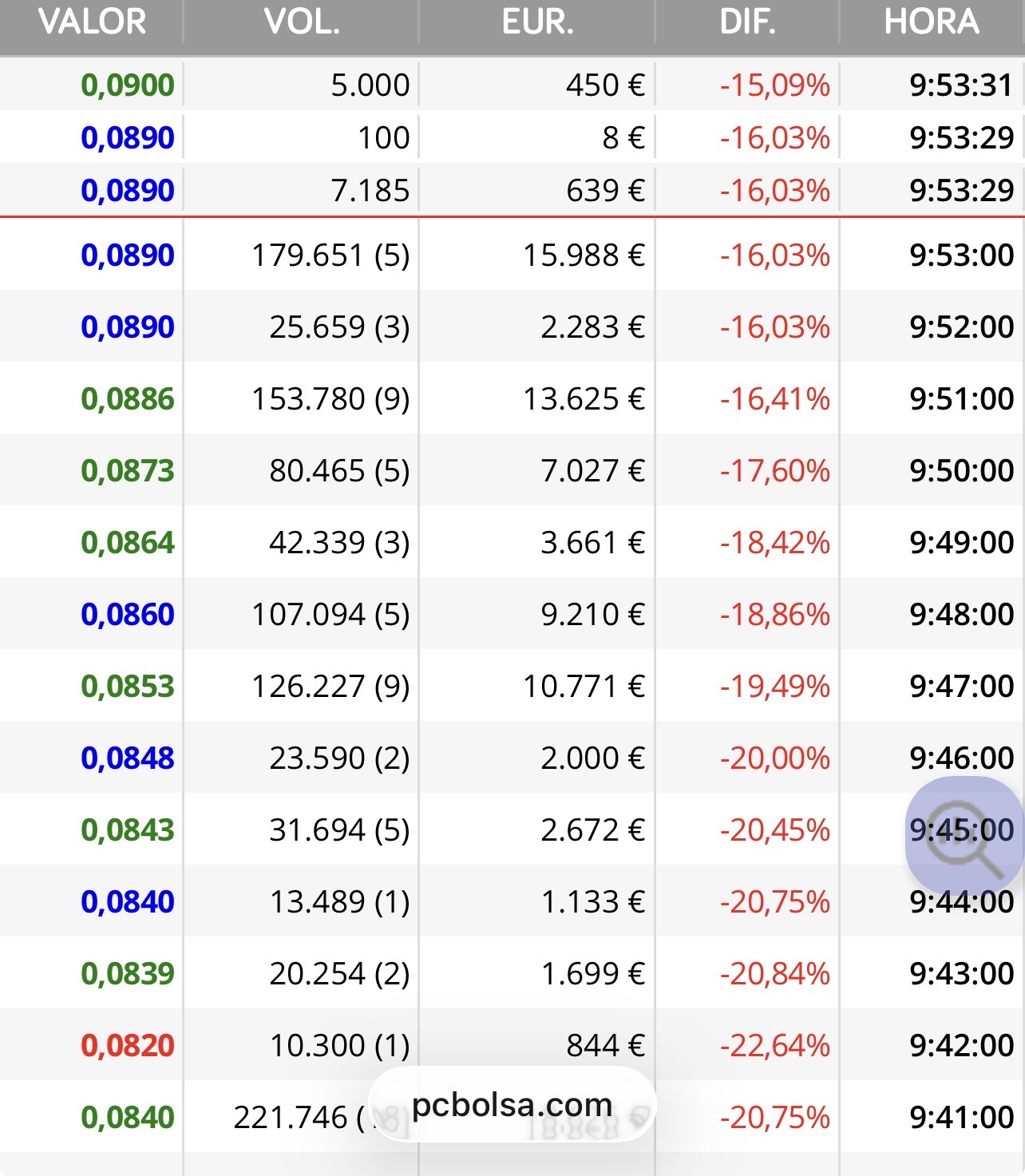Image resolution: width=1025 pixels, height=1176 pixels.
Task: Select the 9:43:00 time entry
Action: click(961, 973)
